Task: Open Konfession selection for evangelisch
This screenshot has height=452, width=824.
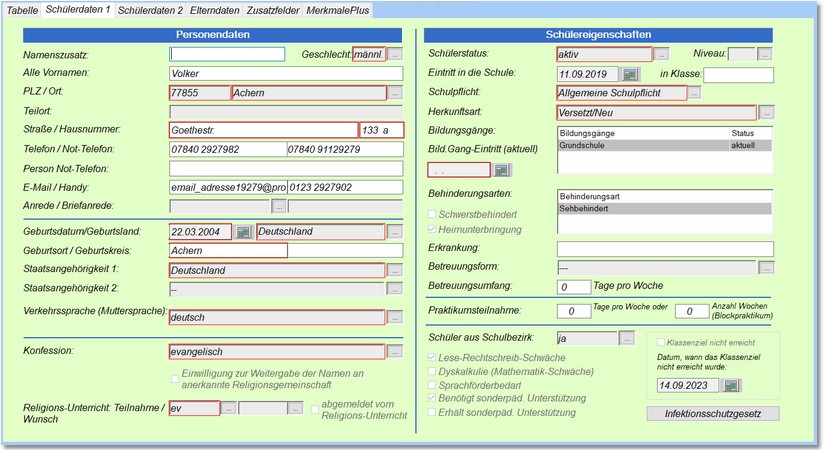Action: [x=395, y=352]
